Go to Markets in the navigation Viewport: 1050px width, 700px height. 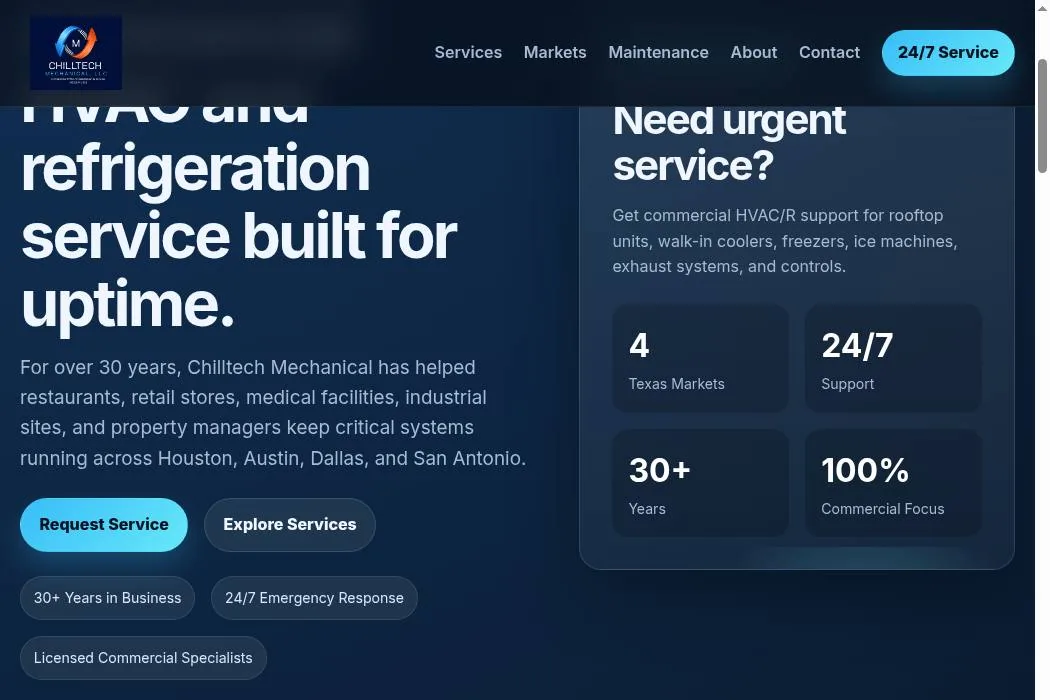(554, 52)
